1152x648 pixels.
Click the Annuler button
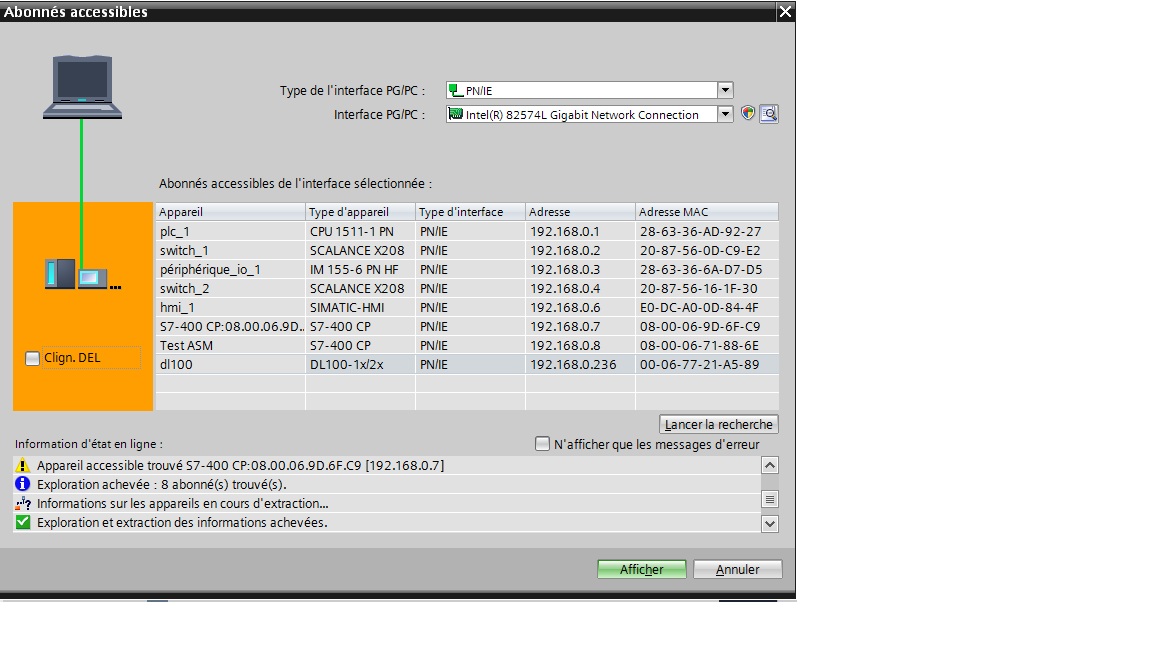pyautogui.click(x=738, y=569)
